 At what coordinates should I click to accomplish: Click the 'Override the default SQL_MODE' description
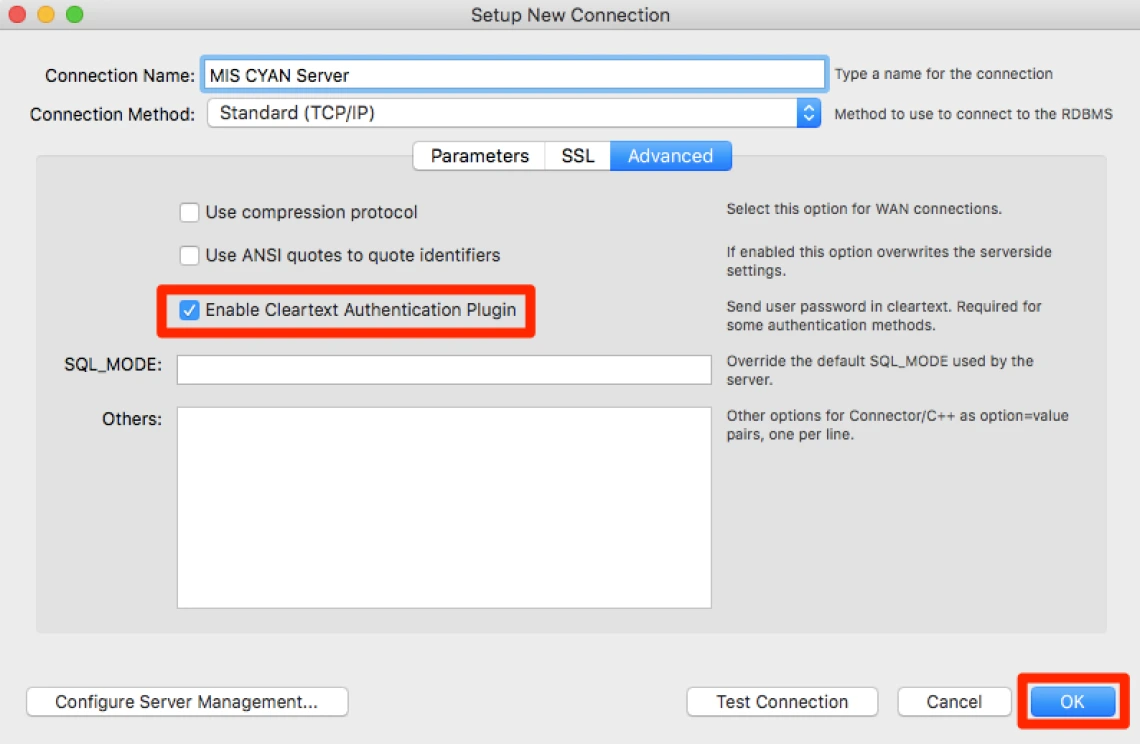click(x=880, y=370)
